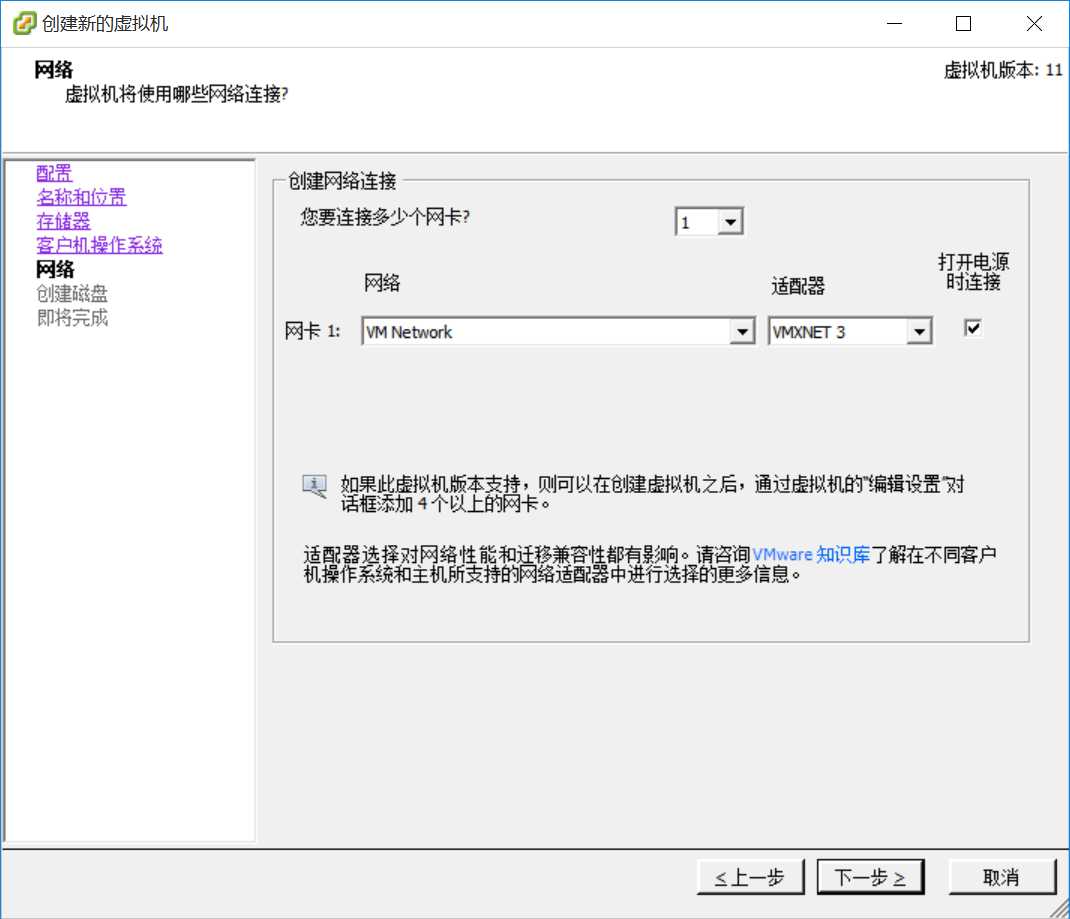This screenshot has width=1070, height=919.
Task: Click the 适配器 column header
Action: coord(798,285)
